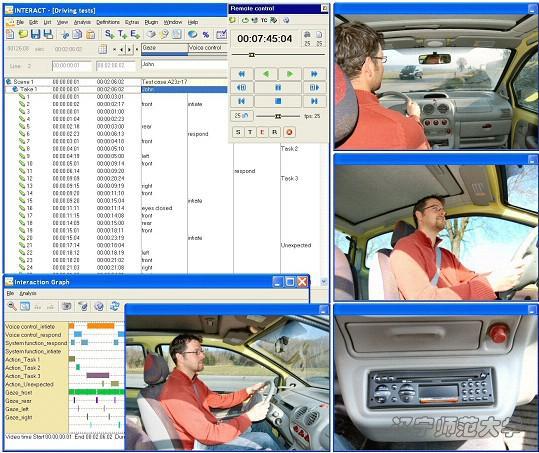Viewport: 539px width, 453px height.
Task: Toggle the R button in Remote control
Action: (274, 132)
